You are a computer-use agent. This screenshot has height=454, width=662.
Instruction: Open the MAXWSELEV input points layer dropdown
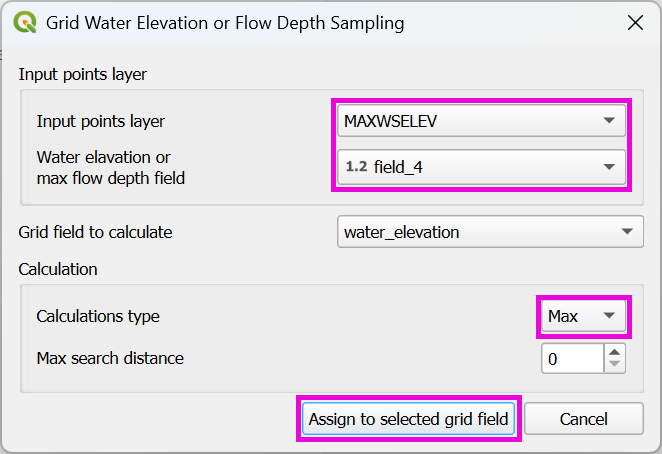(480, 121)
